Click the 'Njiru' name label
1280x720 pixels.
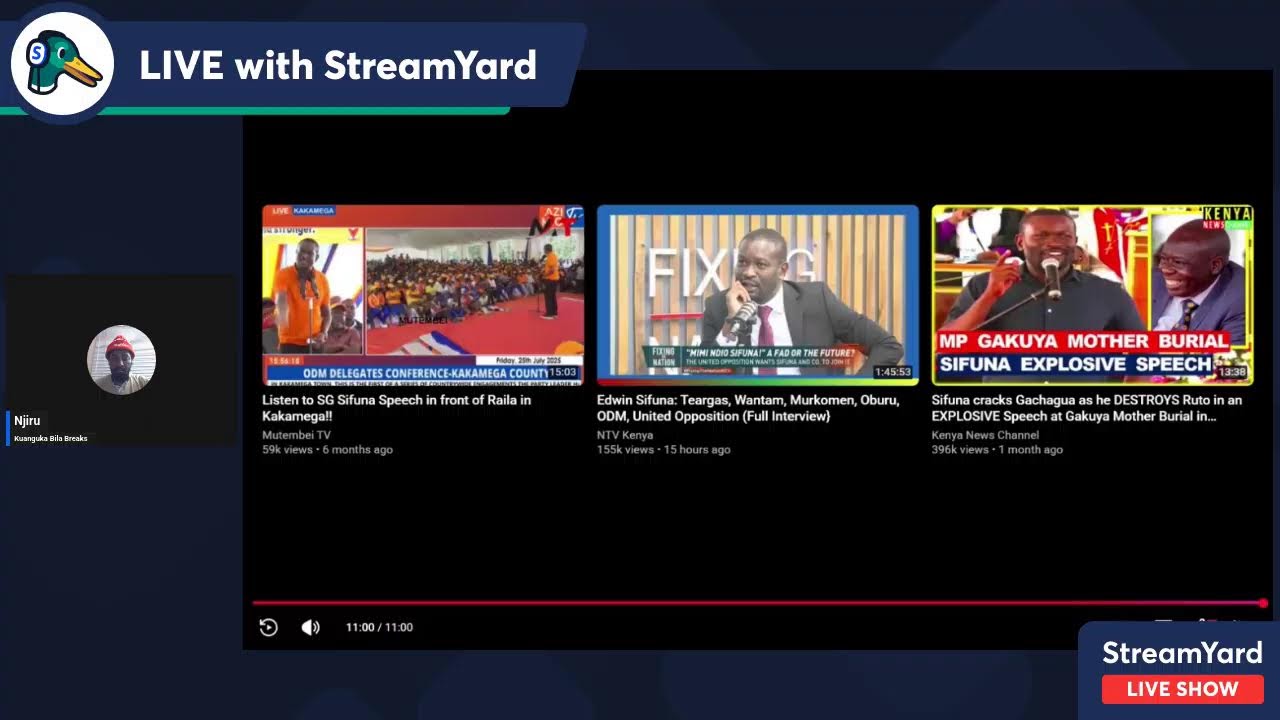pyautogui.click(x=28, y=421)
